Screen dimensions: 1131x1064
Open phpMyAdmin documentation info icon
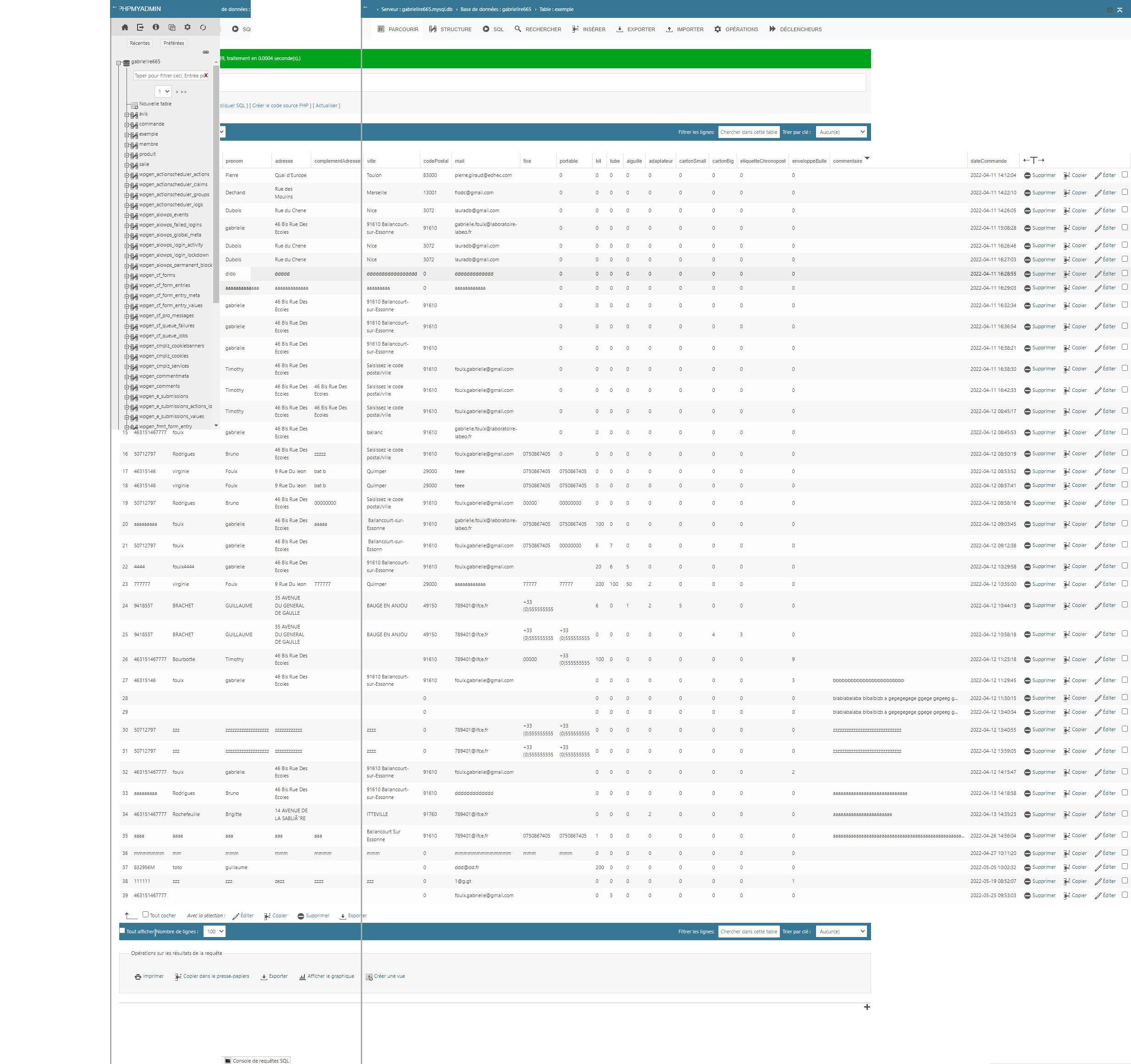pyautogui.click(x=156, y=28)
